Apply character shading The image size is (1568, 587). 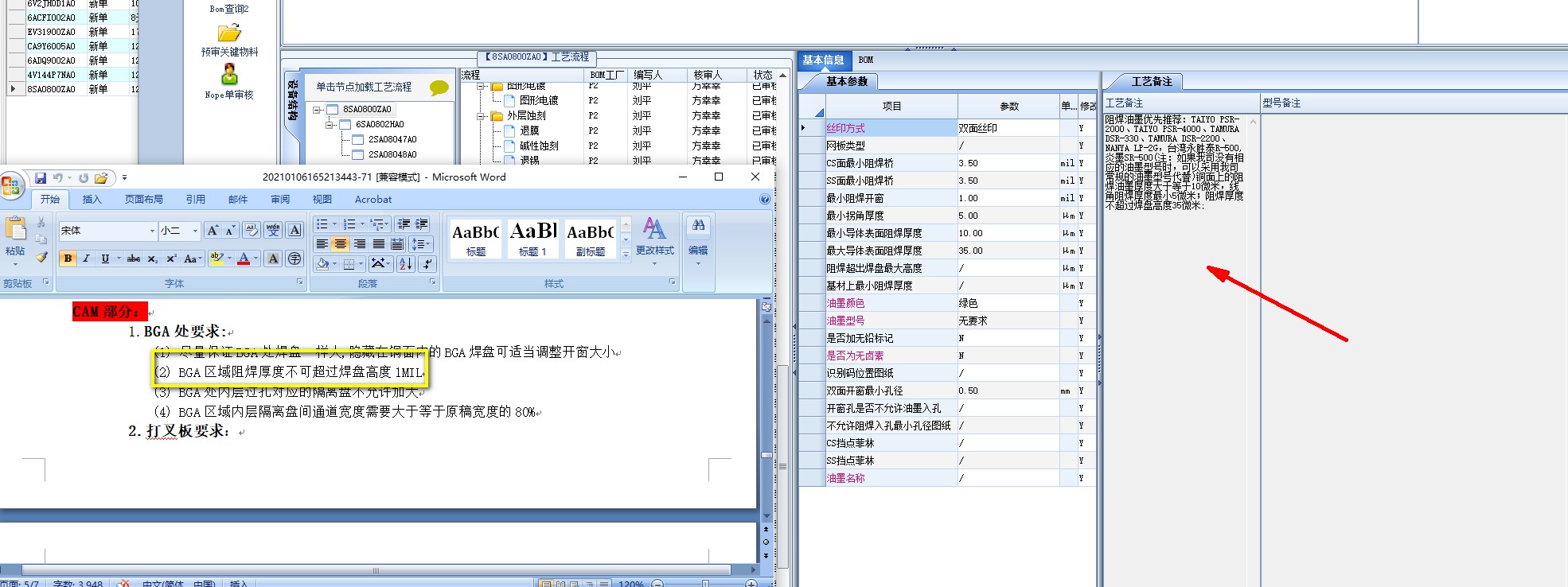click(x=273, y=259)
